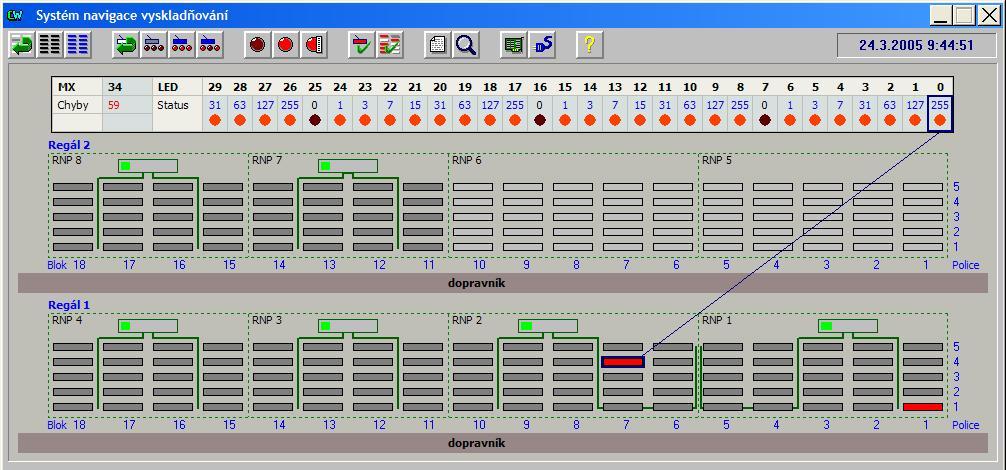Click the bright red LED-on toolbar icon
Viewport: 1006px width, 470px height.
(x=285, y=45)
